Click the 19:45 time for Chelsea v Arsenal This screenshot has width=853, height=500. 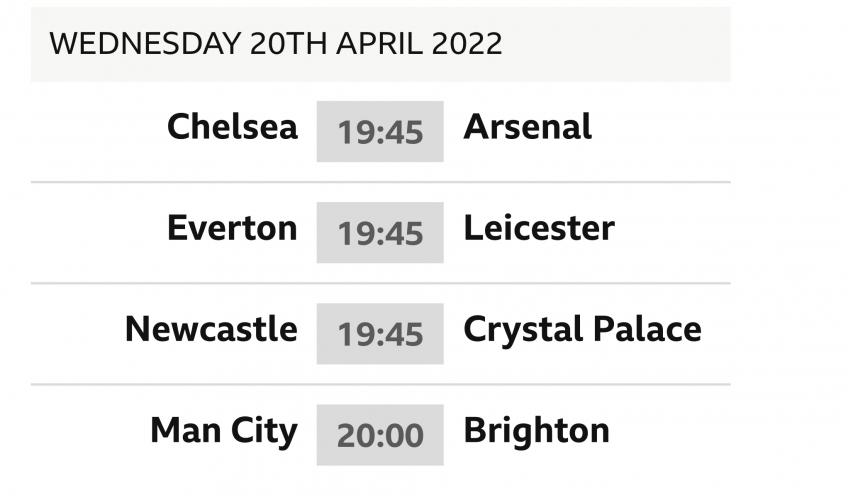pyautogui.click(x=380, y=131)
